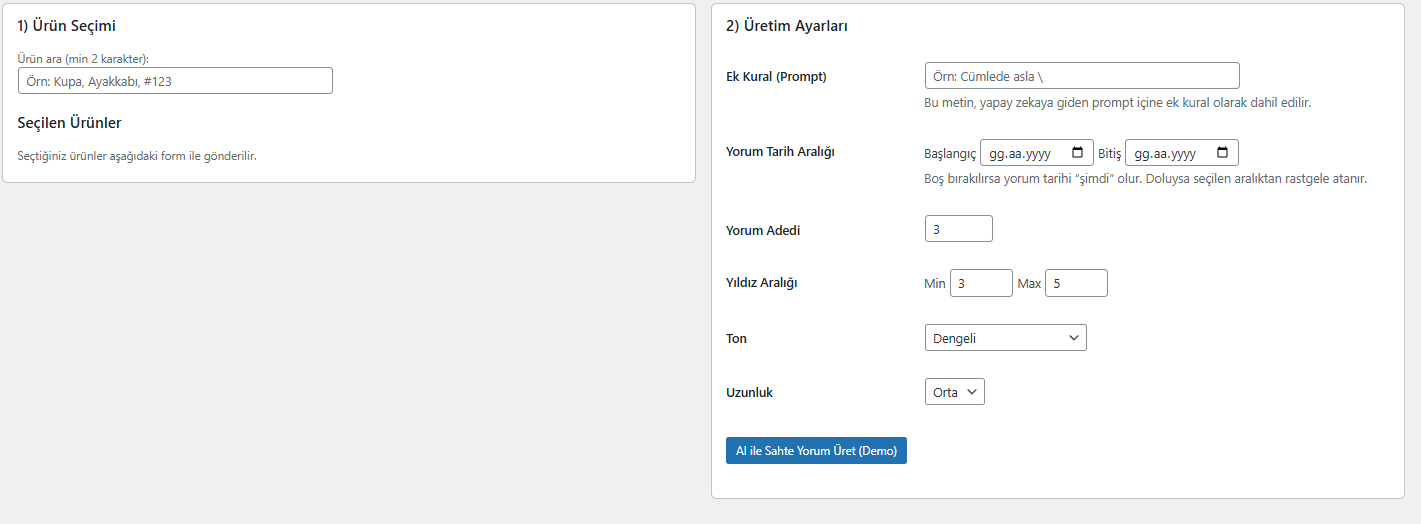This screenshot has height=524, width=1421.
Task: Click the Ek Kural (Prompt) label
Action: (x=776, y=76)
